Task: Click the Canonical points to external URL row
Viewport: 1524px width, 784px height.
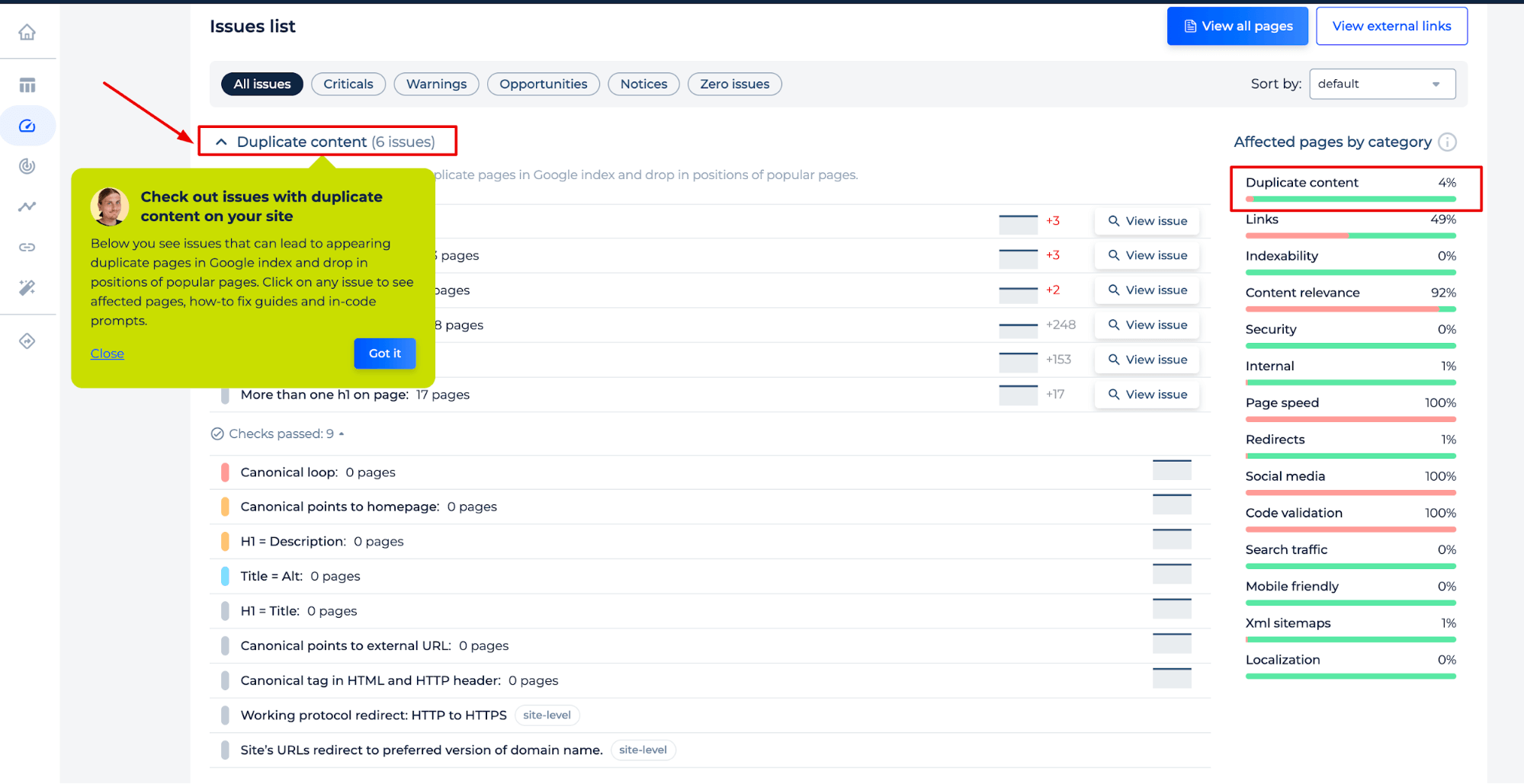Action: click(x=710, y=646)
